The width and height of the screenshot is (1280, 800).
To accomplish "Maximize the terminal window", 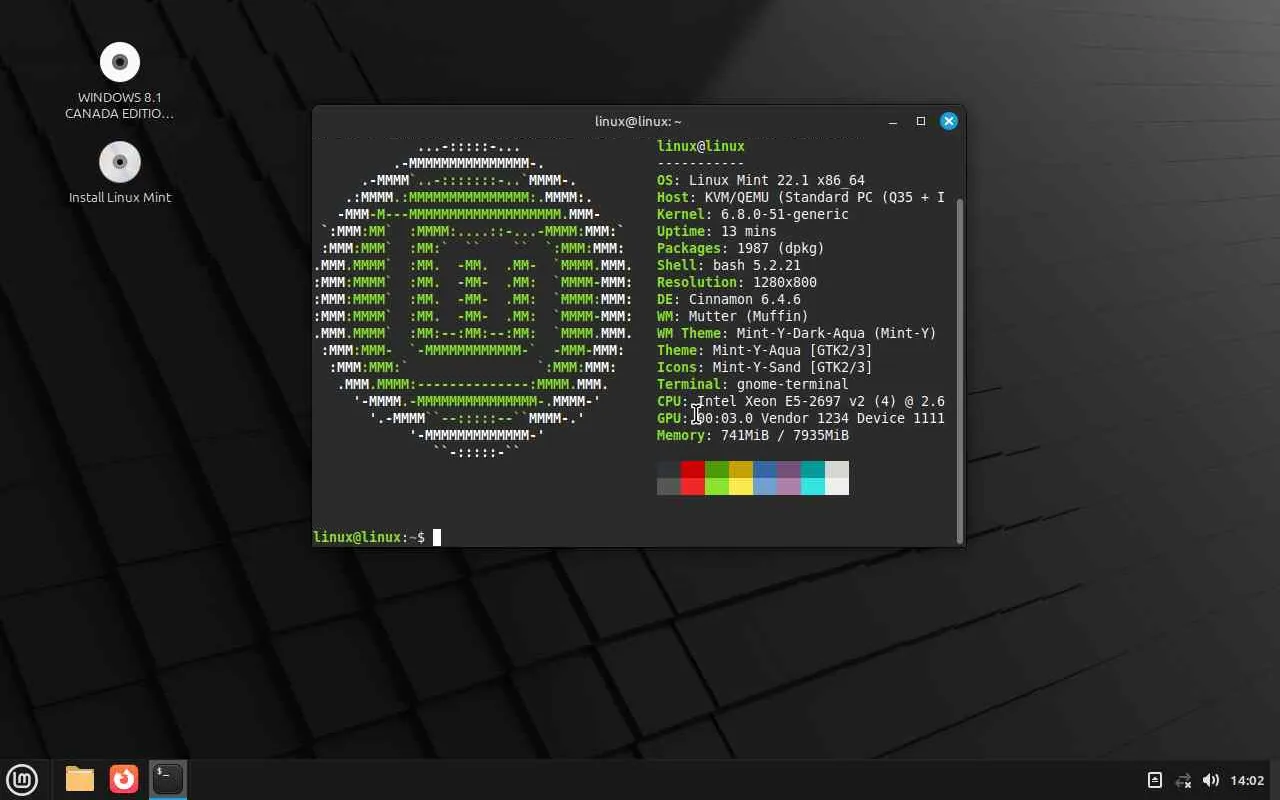I will 921,121.
